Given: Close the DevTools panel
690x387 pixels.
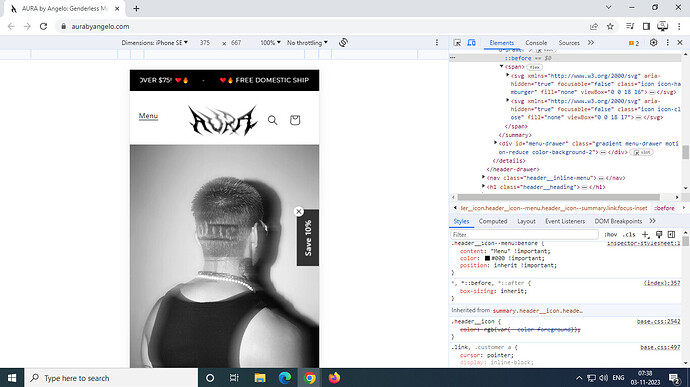Looking at the screenshot, I should [x=680, y=43].
